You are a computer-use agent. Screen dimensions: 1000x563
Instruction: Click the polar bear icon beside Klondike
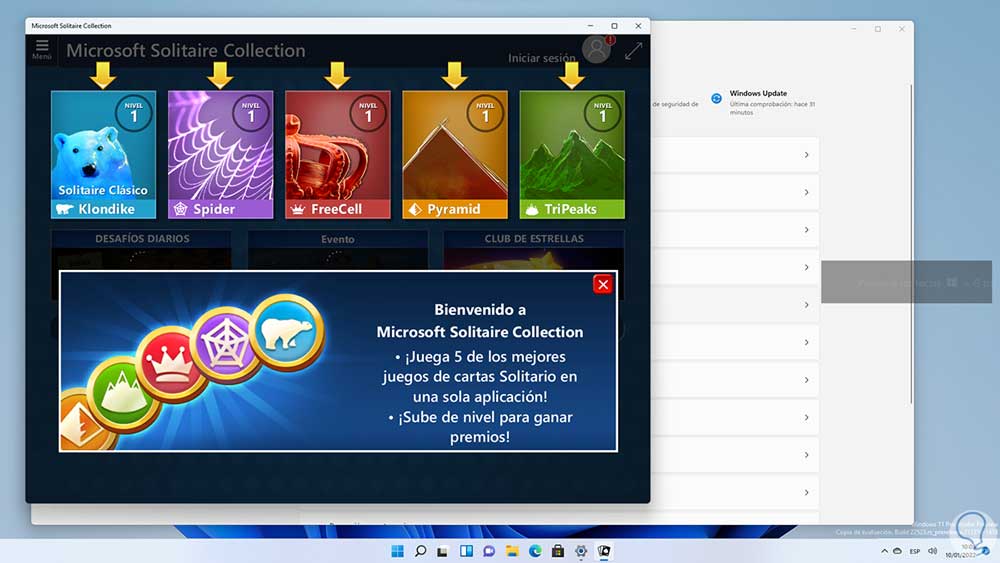tap(64, 209)
